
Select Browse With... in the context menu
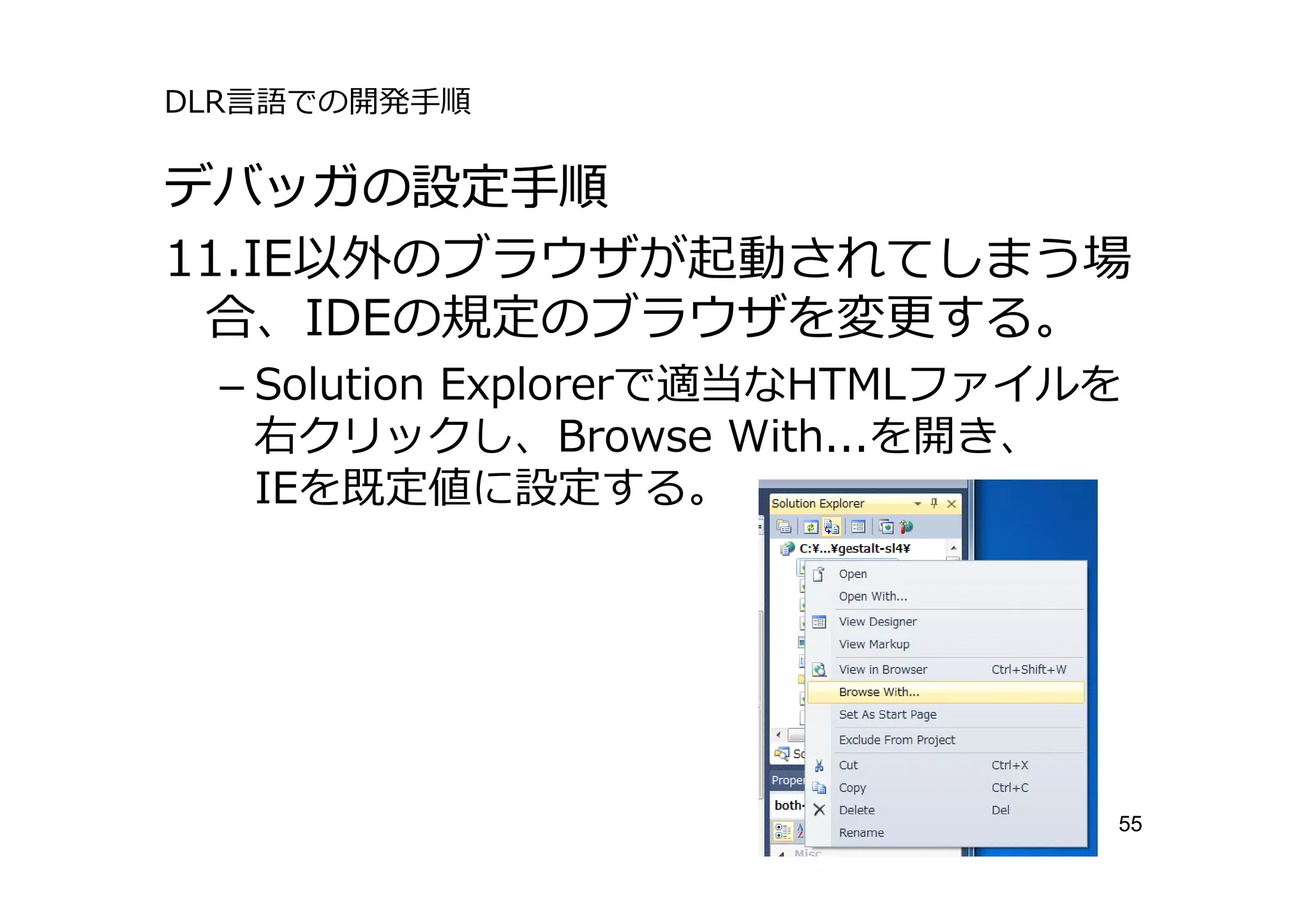click(x=946, y=692)
